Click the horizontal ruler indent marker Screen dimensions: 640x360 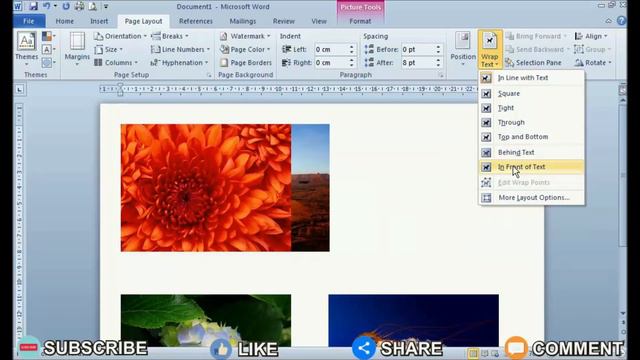[120, 89]
